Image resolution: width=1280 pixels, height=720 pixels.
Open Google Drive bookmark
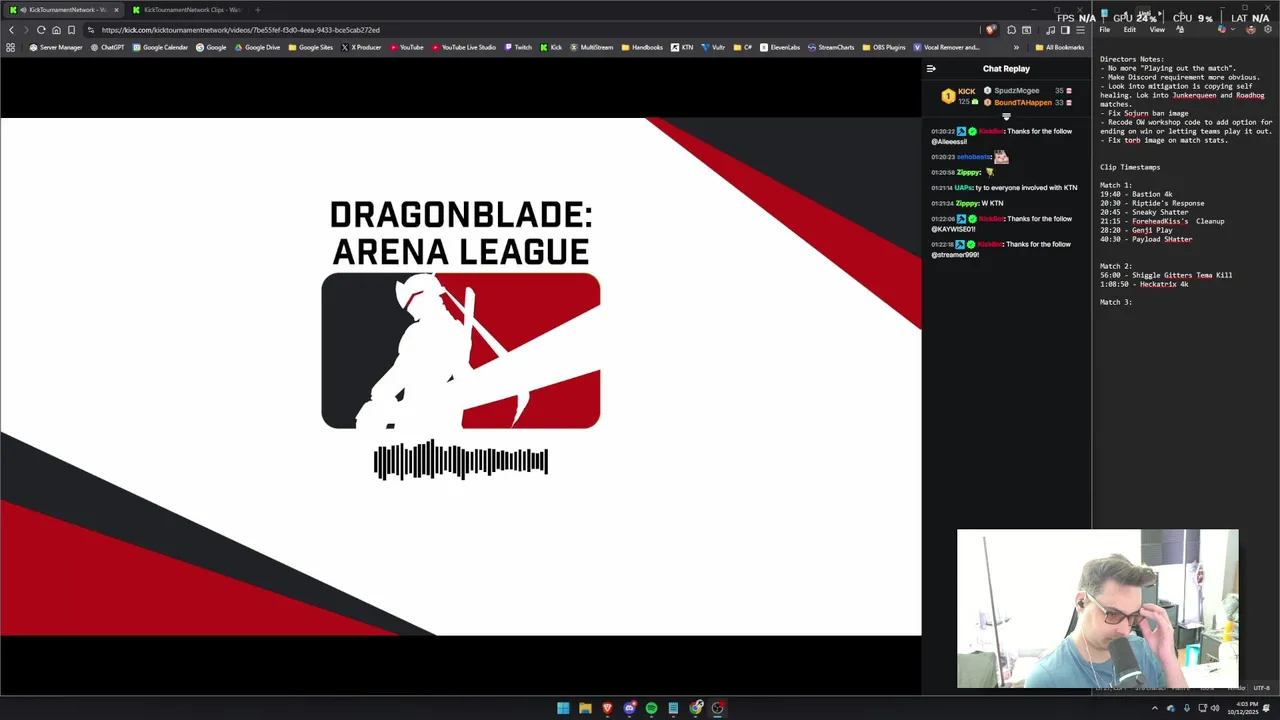[x=257, y=47]
